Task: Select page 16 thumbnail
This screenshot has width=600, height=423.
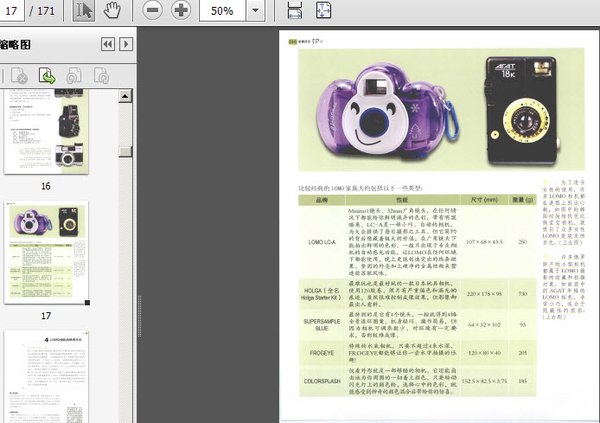Action: click(x=46, y=131)
